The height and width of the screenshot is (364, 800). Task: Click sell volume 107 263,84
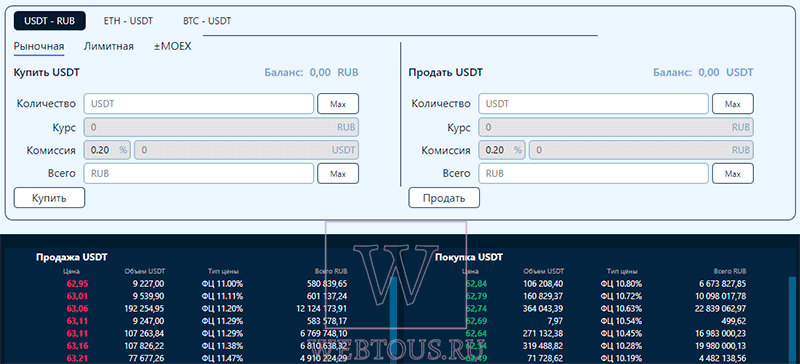pos(145,333)
